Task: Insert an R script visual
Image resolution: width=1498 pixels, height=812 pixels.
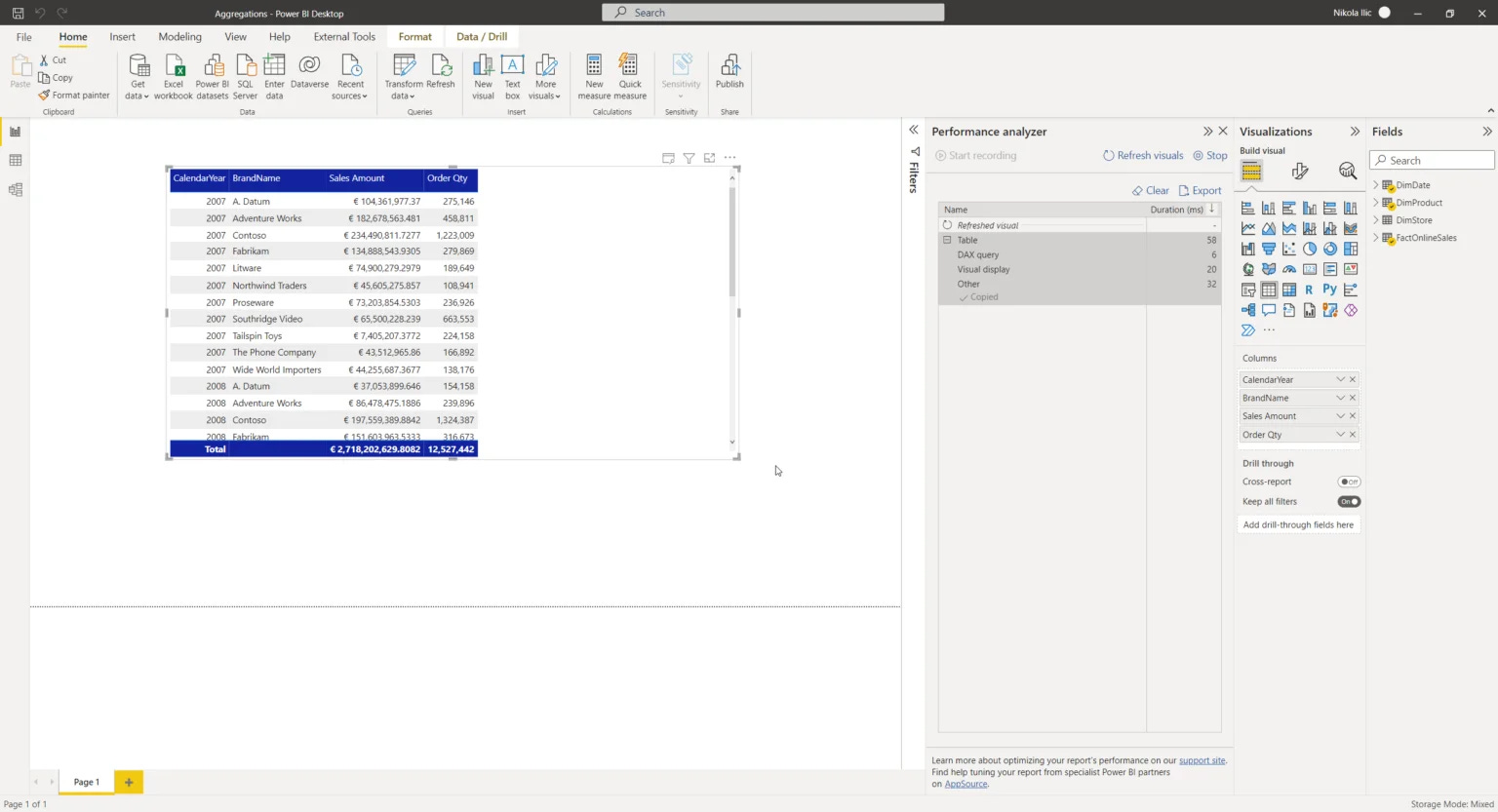Action: pos(1309,290)
